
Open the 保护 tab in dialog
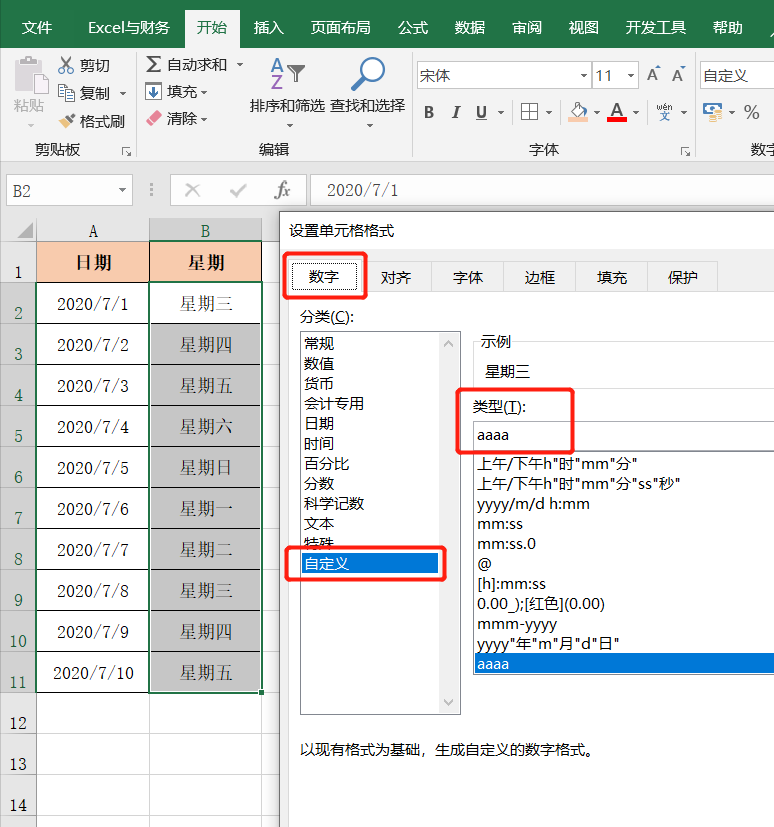tap(683, 277)
